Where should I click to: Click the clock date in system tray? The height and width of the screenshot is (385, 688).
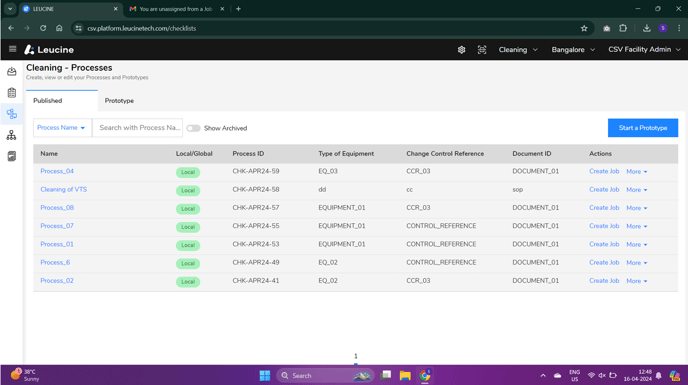[638, 375]
